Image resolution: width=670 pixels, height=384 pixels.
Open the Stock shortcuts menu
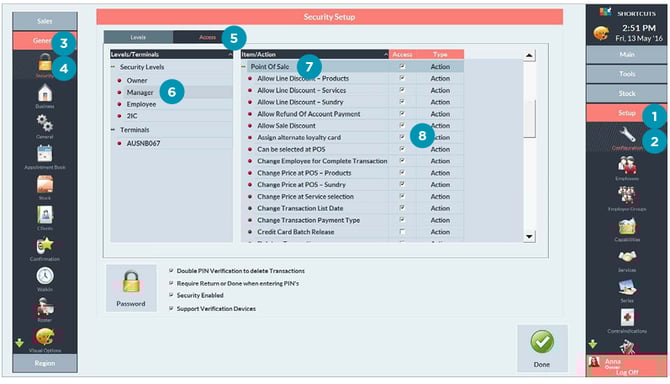(x=626, y=93)
